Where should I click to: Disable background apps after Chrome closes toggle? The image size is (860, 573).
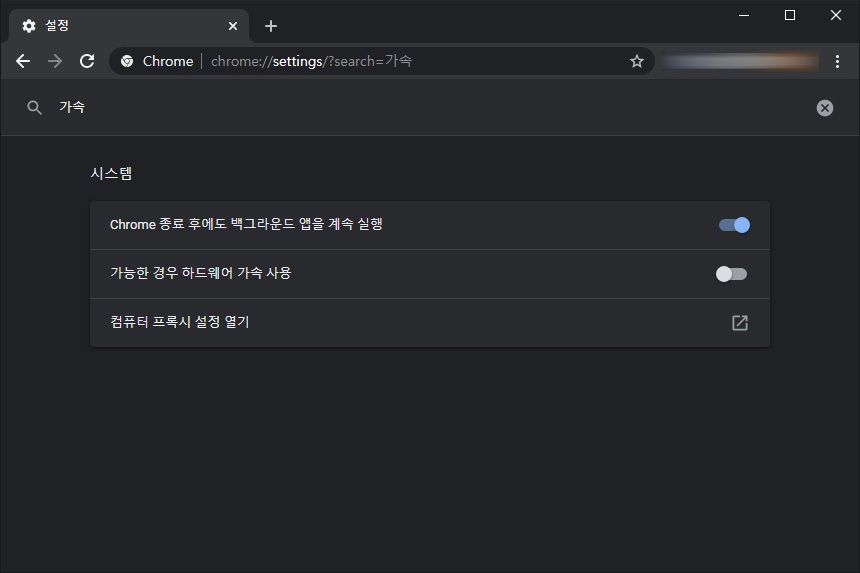pyautogui.click(x=734, y=225)
